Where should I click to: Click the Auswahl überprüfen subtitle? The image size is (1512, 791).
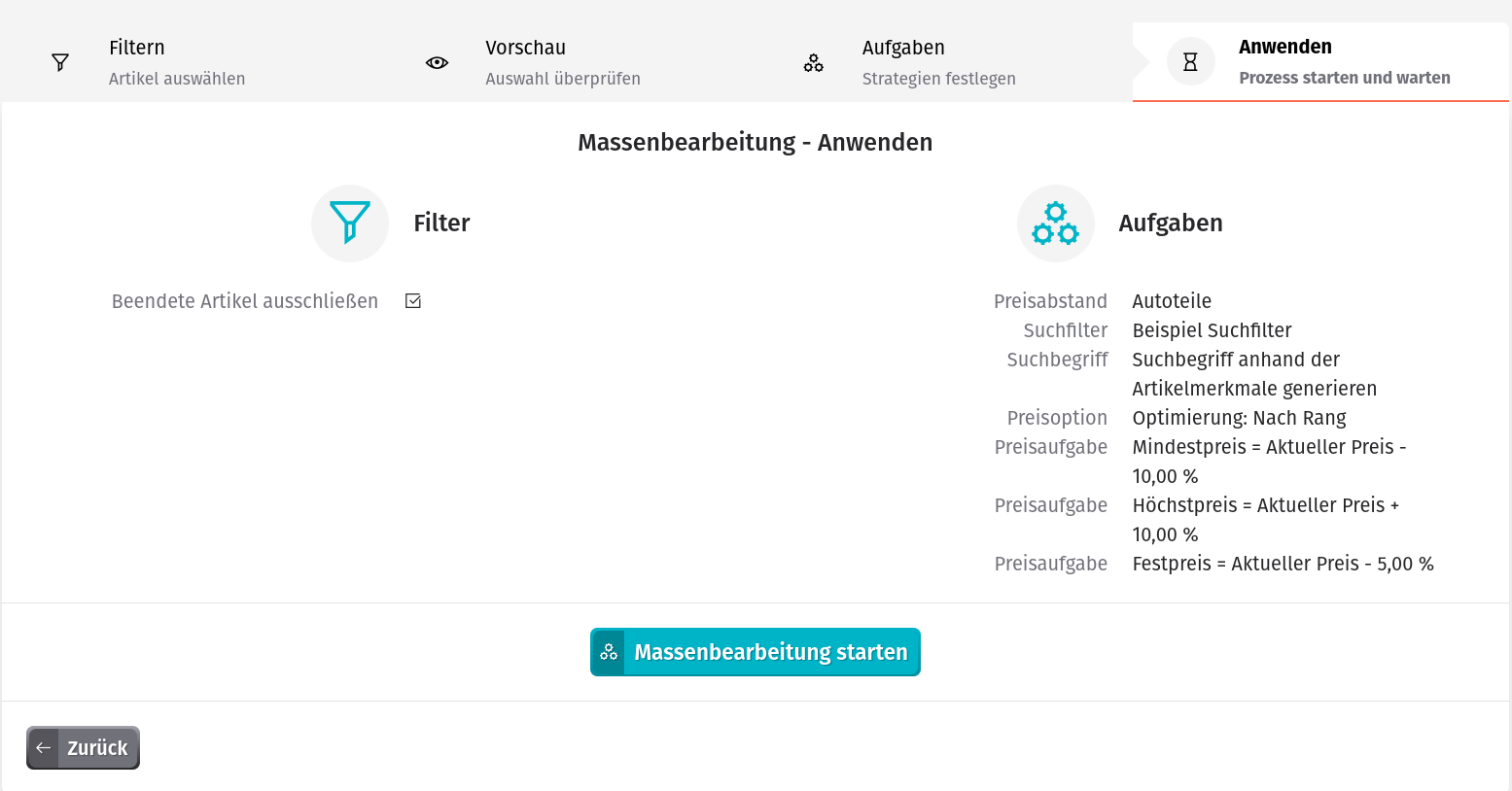563,79
